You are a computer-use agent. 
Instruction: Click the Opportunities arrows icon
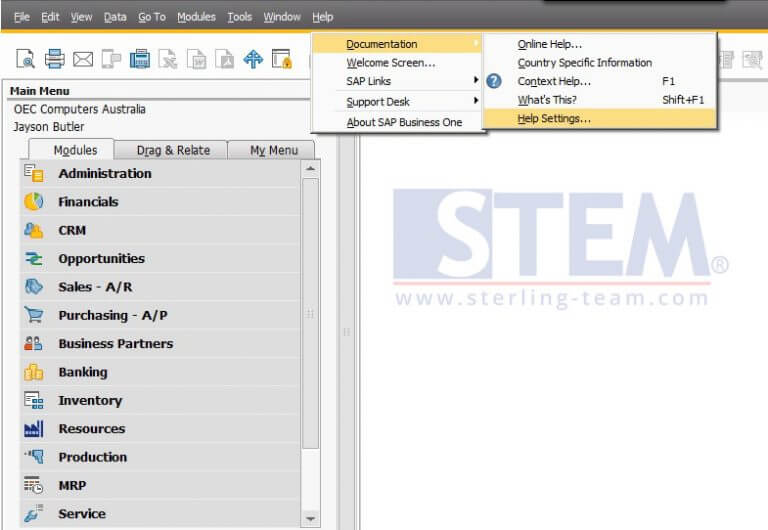click(x=33, y=258)
